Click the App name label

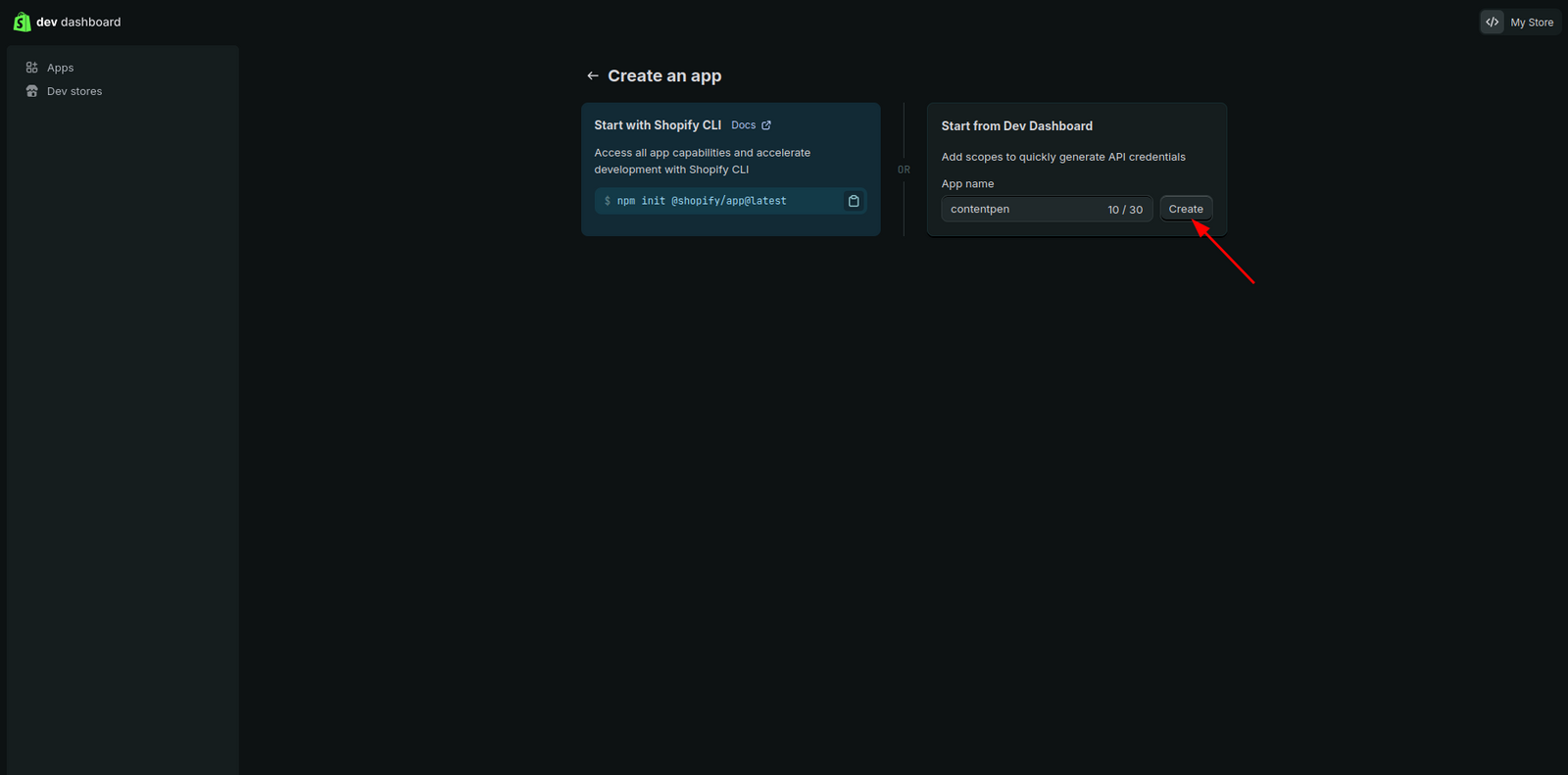pos(967,184)
